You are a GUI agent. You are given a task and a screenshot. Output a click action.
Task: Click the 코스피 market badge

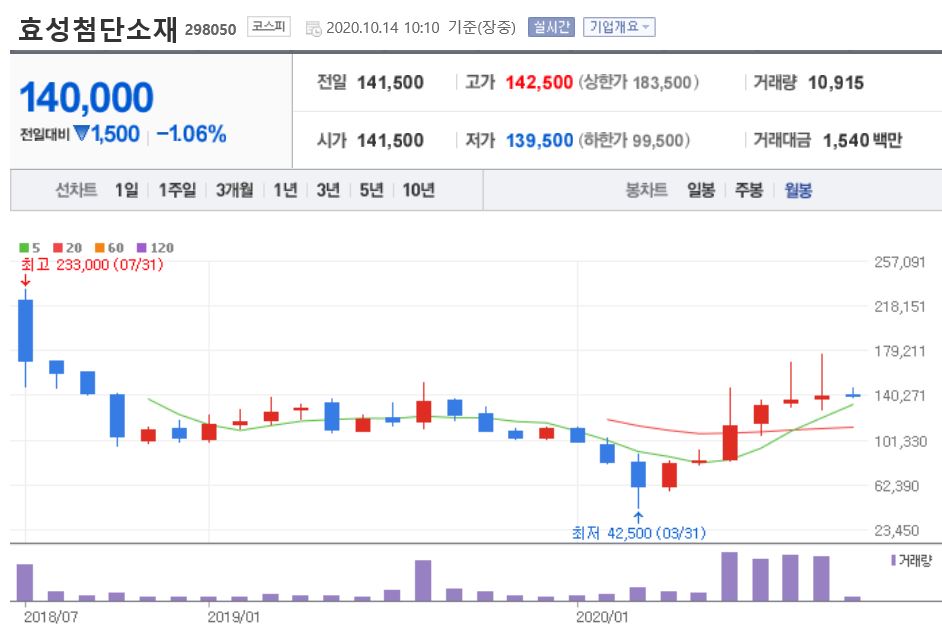[269, 26]
